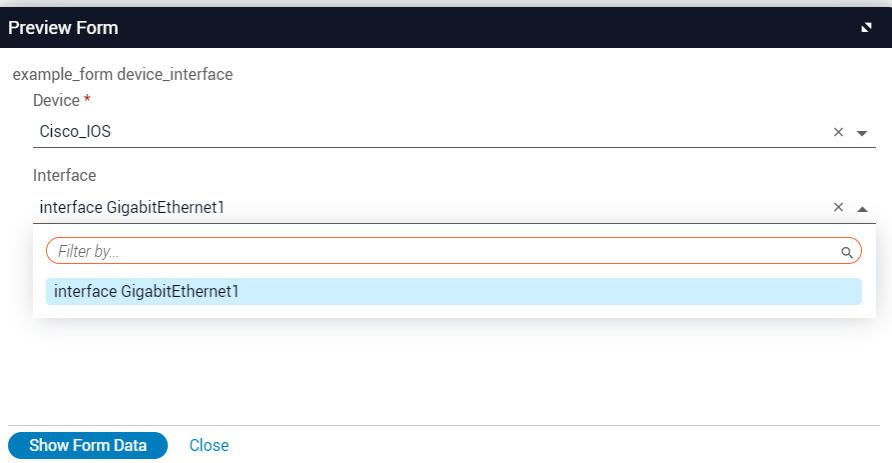Focus the "Filter by..." search input
Viewport: 892px width, 463px height.
(440, 251)
